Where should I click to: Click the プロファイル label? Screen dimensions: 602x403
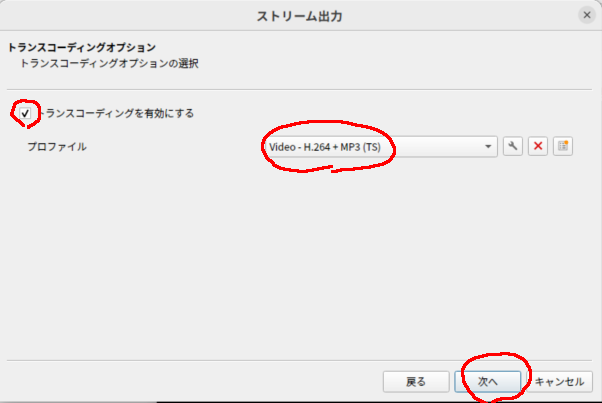point(57,147)
